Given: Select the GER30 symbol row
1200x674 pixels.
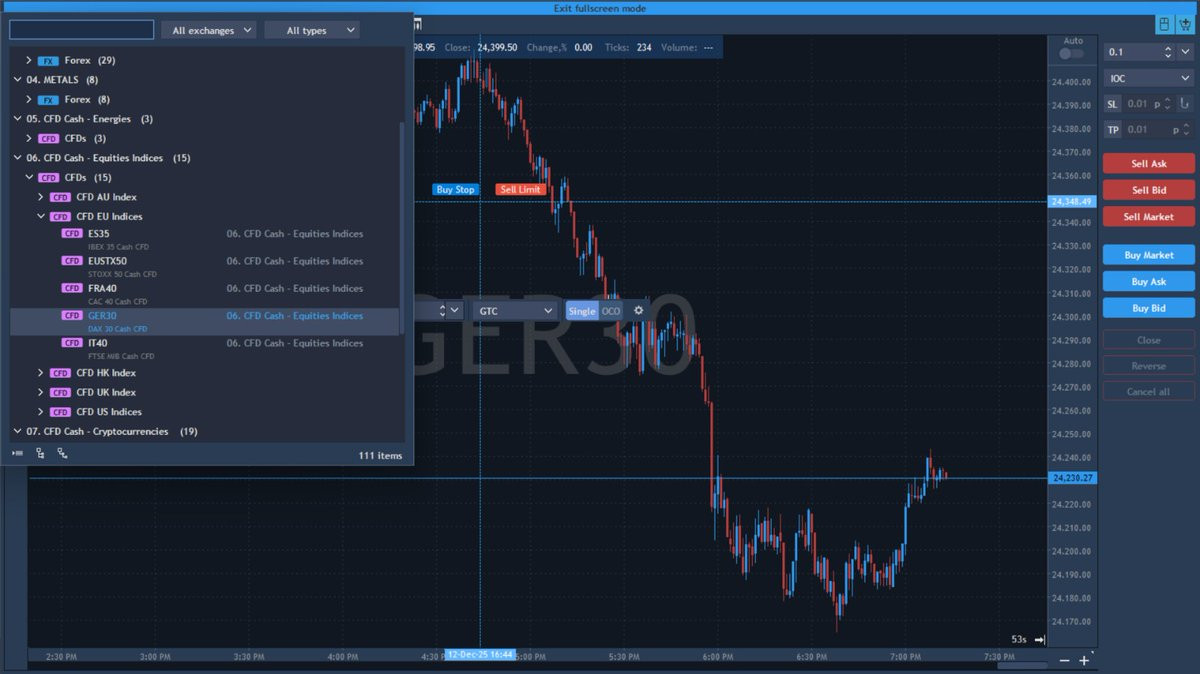Looking at the screenshot, I should (204, 321).
